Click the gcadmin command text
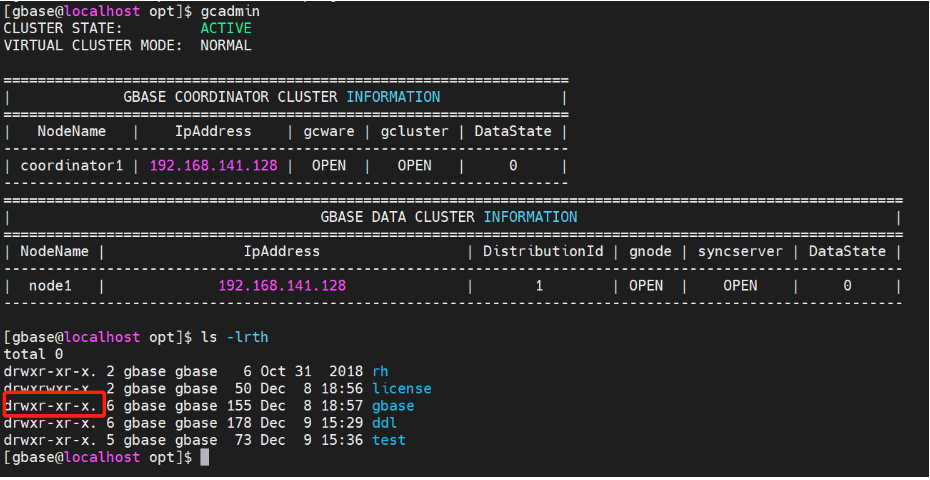 [227, 10]
